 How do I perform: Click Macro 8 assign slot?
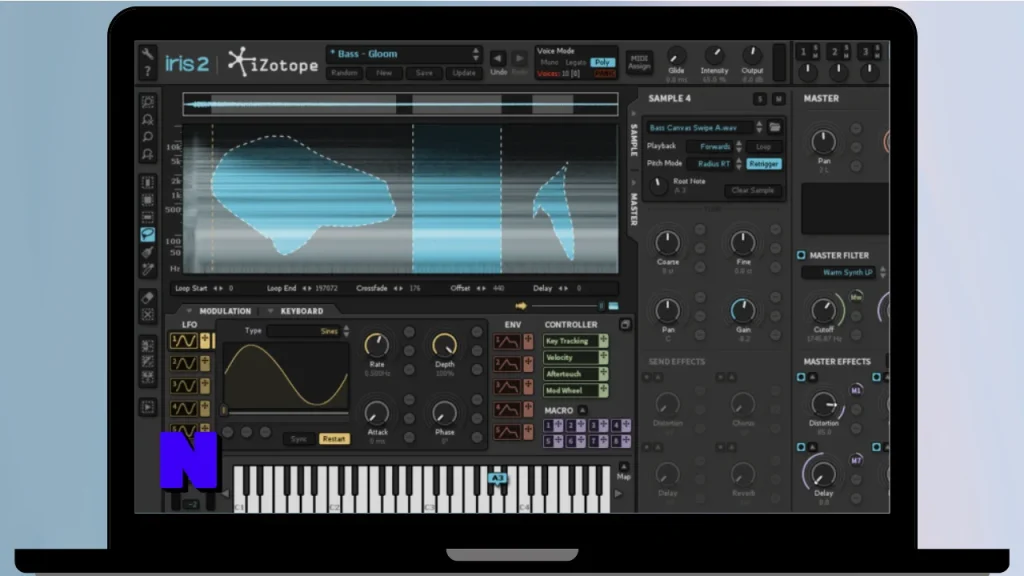[x=621, y=441]
